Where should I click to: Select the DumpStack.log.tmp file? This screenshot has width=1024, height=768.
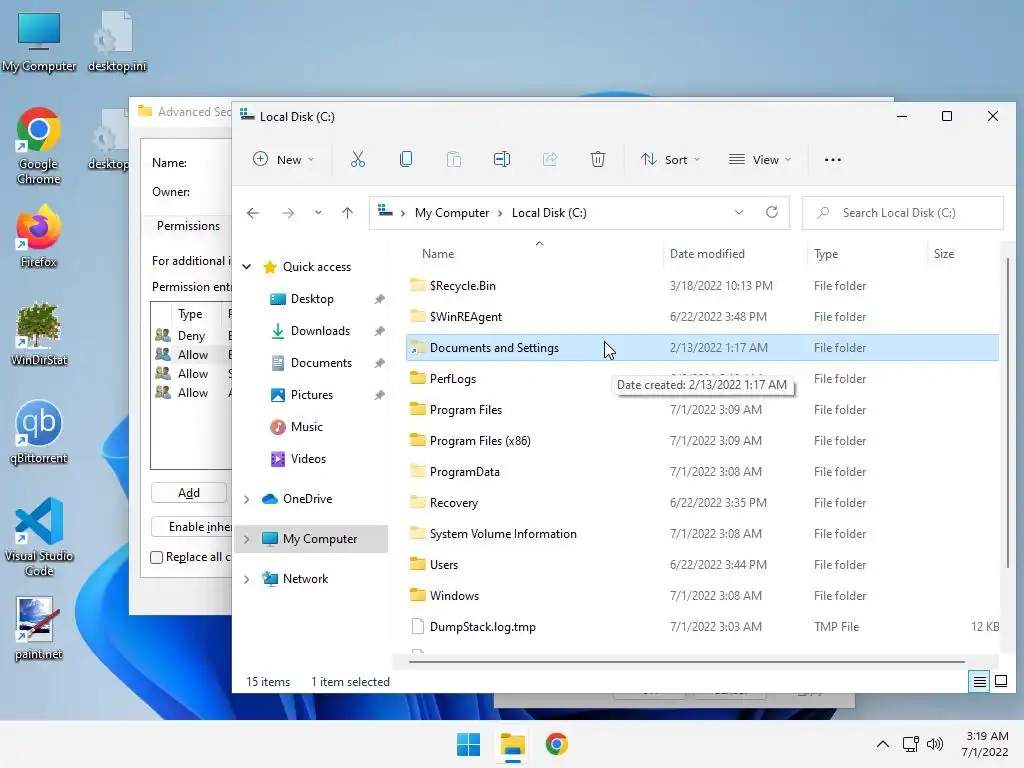702,627
